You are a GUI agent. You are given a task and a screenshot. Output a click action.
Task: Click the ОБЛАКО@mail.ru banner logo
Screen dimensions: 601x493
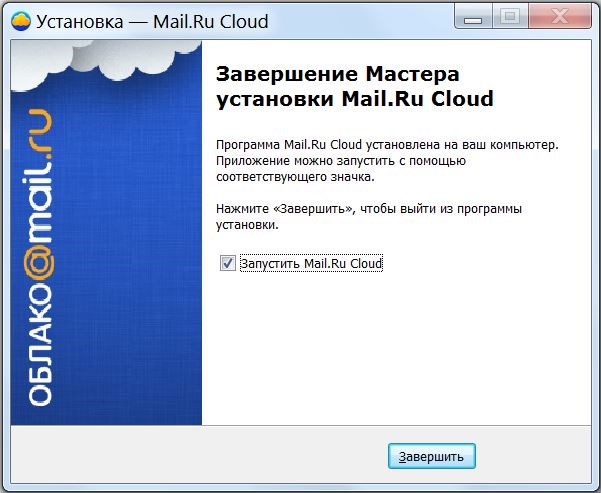[40, 257]
